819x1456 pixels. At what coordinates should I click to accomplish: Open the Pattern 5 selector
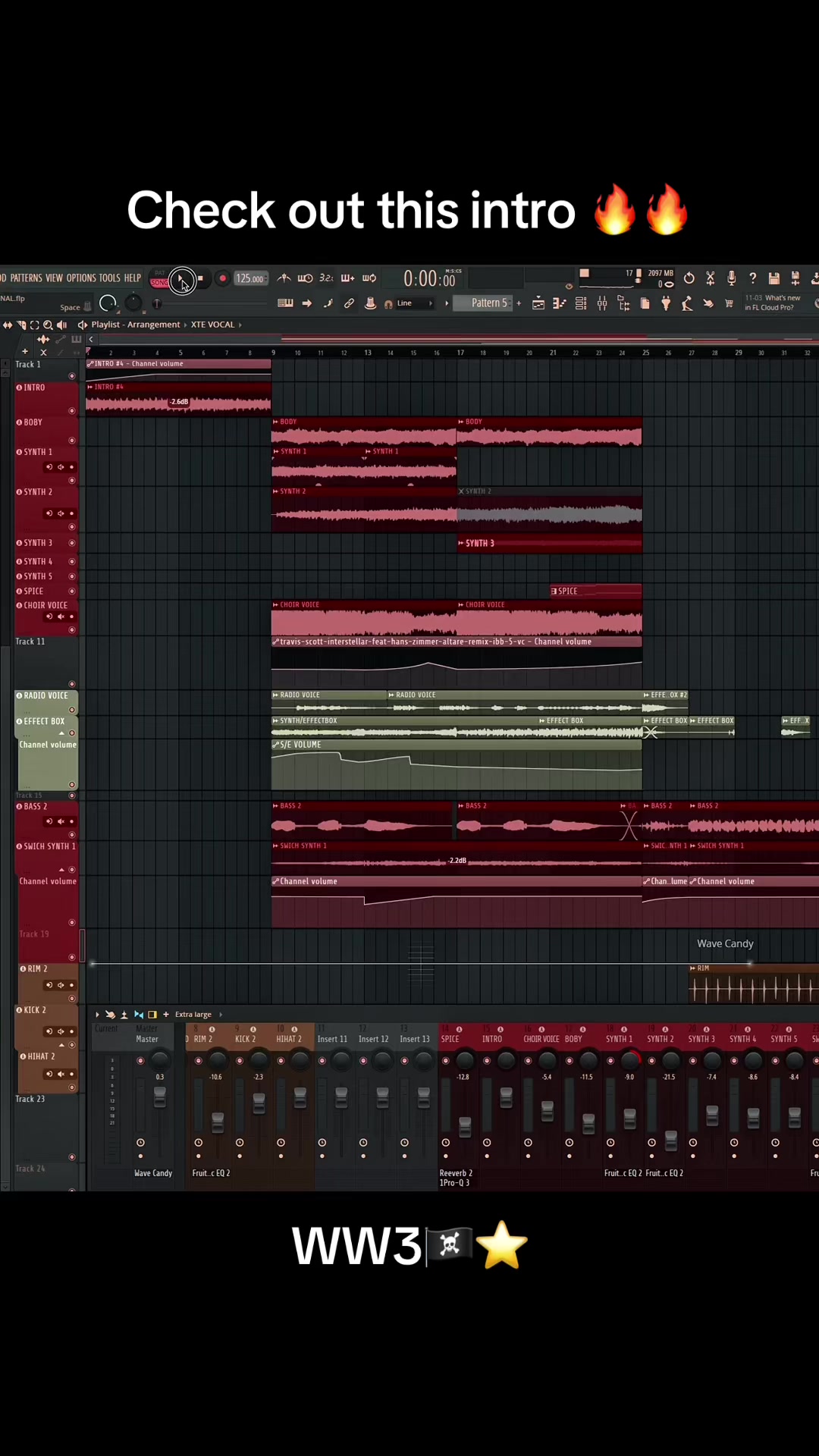pyautogui.click(x=483, y=303)
